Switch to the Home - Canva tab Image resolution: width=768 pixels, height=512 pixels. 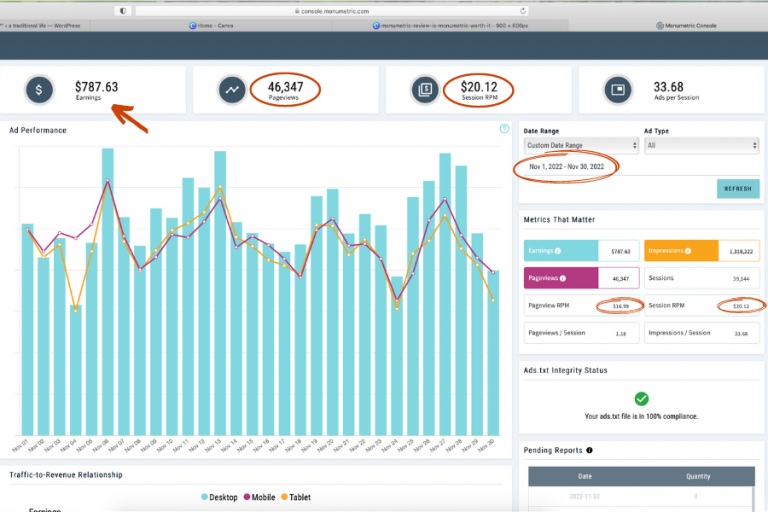pos(211,25)
